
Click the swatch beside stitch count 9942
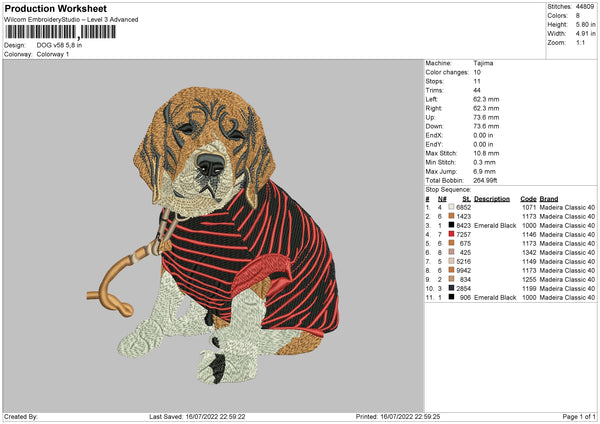pos(451,270)
